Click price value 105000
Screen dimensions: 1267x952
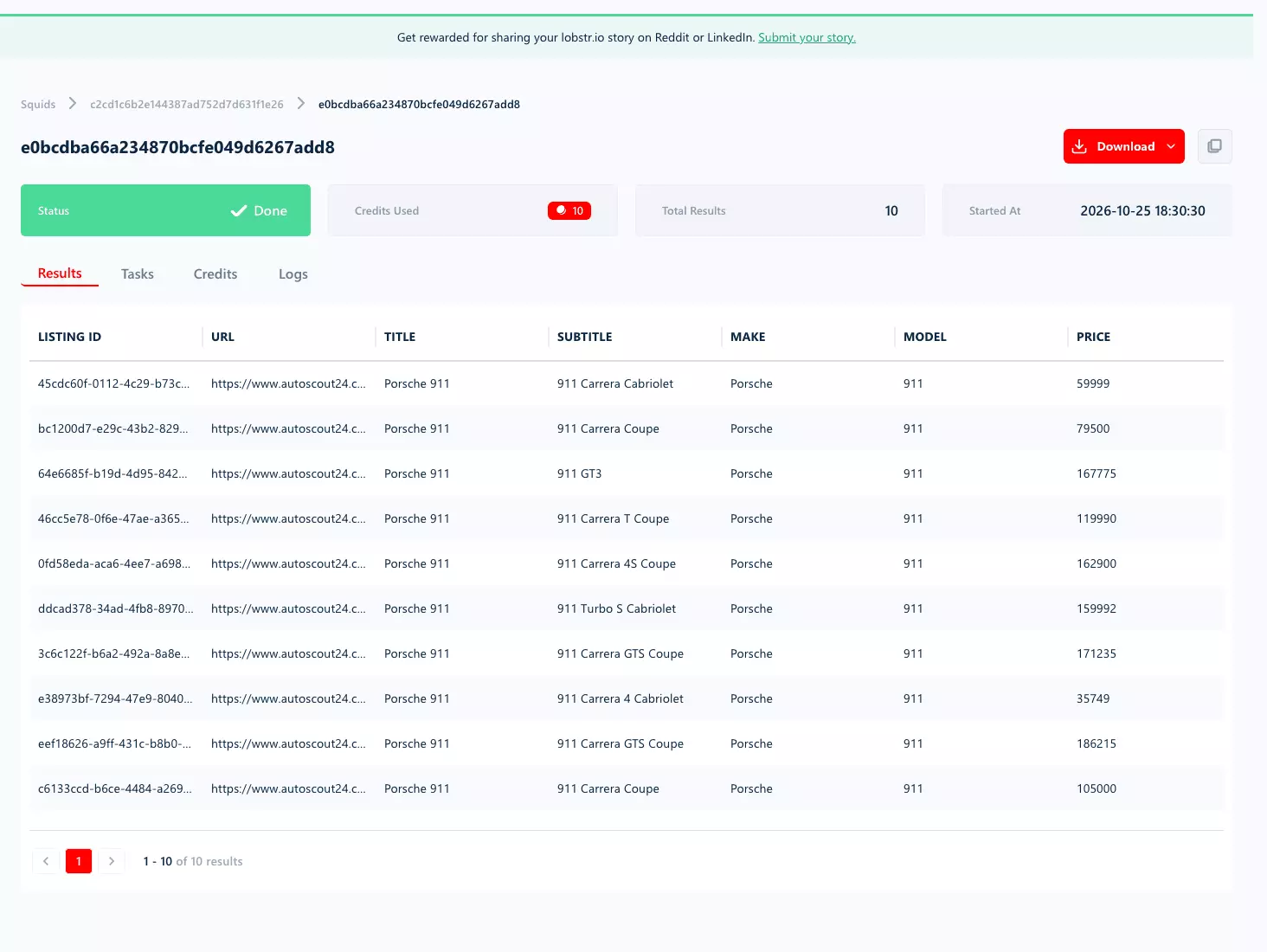point(1097,788)
